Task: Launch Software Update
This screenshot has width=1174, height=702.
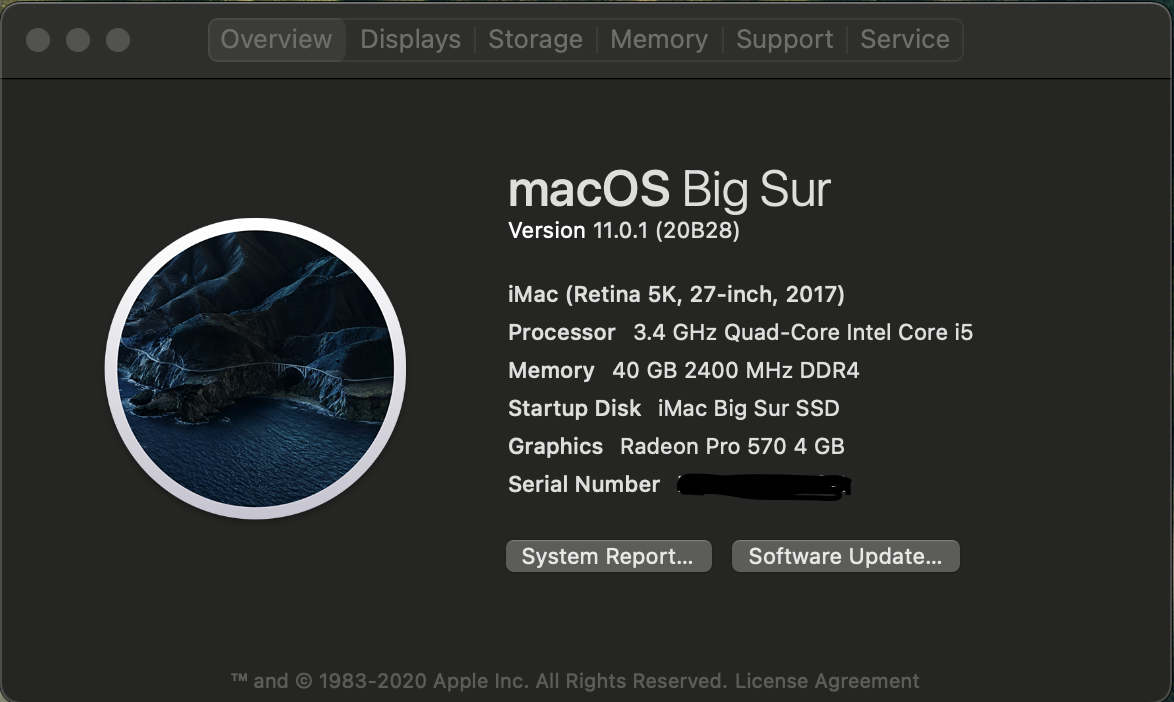Action: click(845, 557)
